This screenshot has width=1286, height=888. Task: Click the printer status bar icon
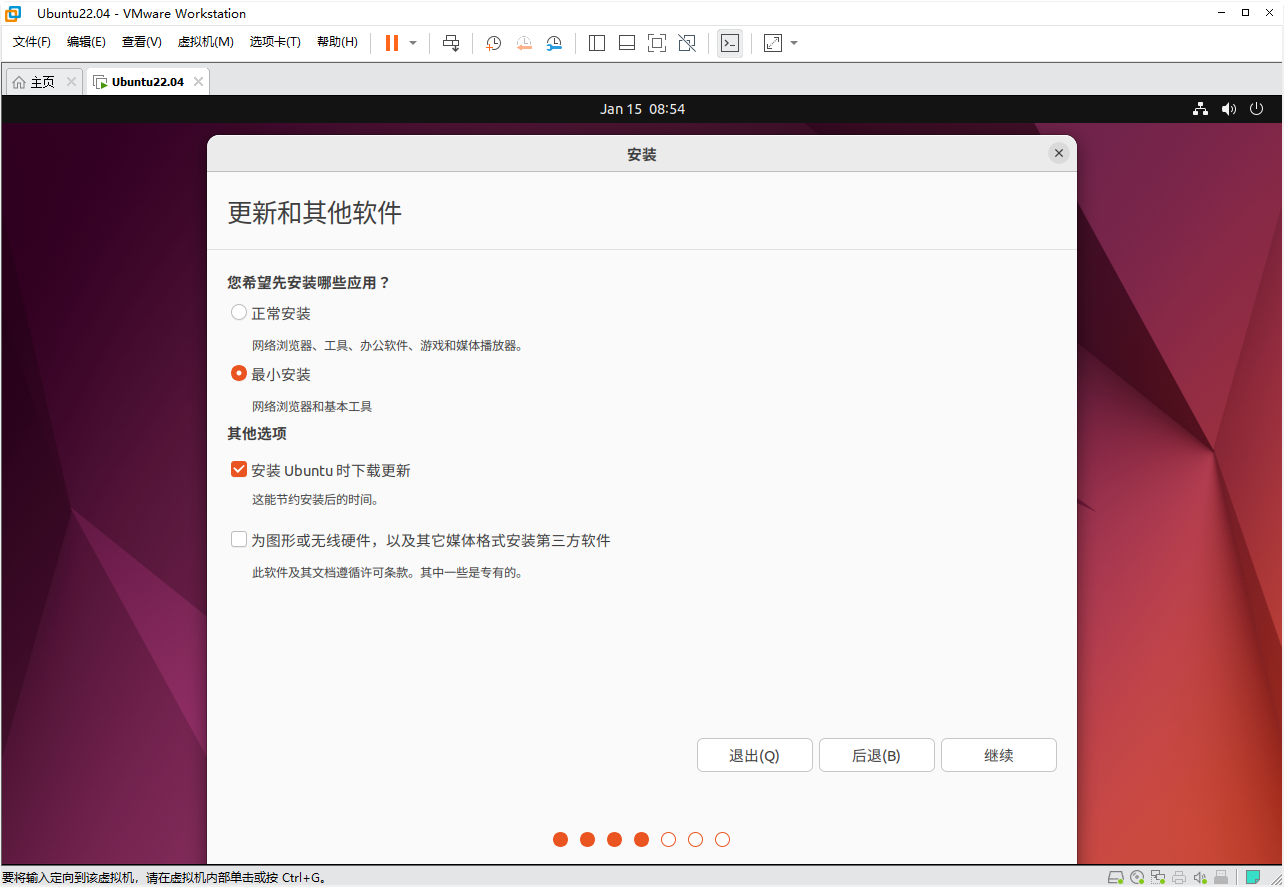(1179, 878)
